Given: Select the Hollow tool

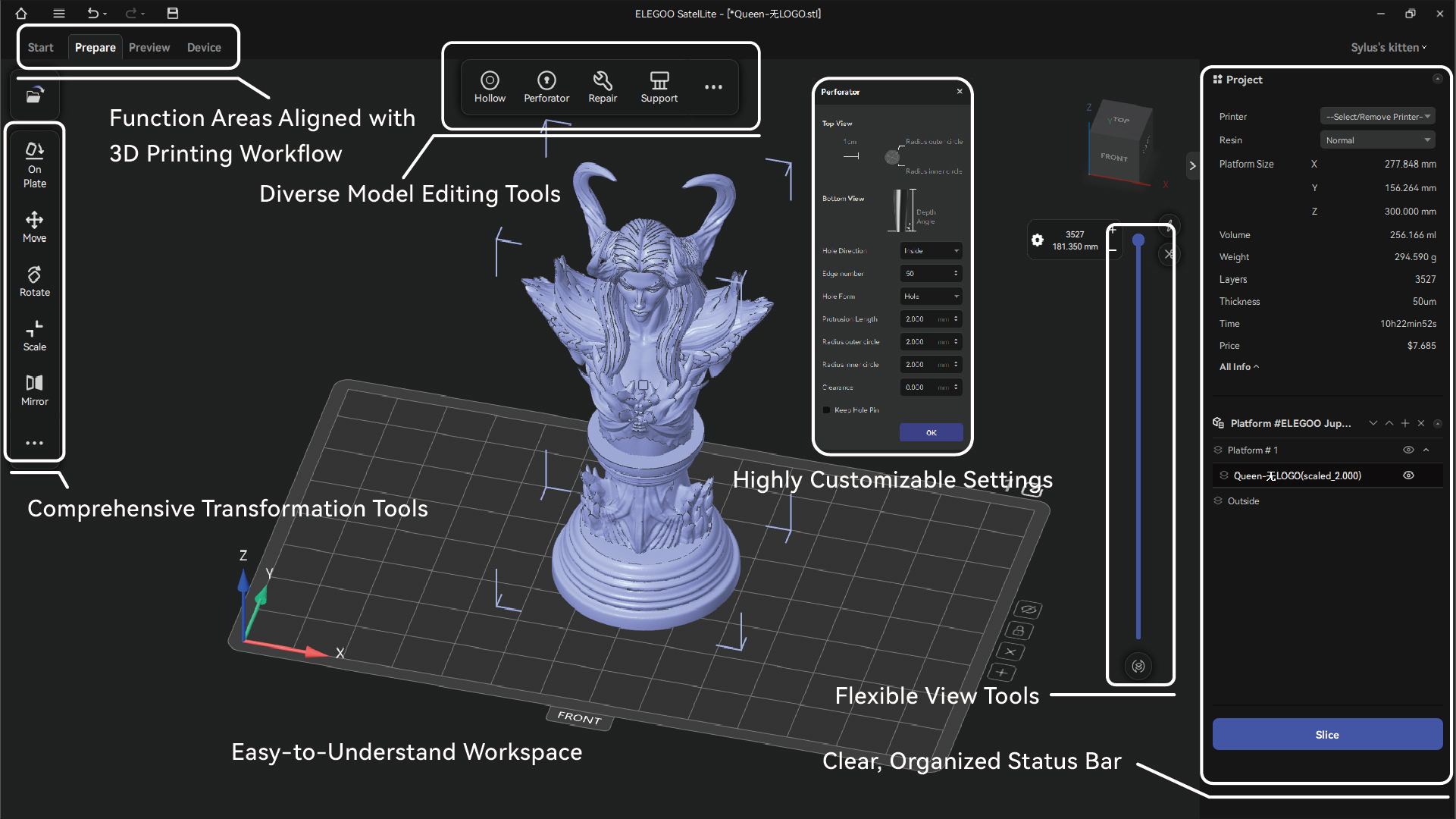Looking at the screenshot, I should click(490, 87).
